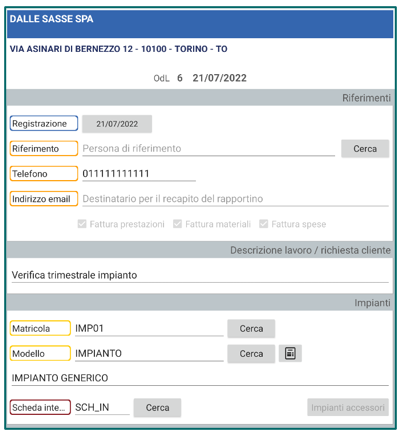This screenshot has width=403, height=435.
Task: Click Cerca button next to Riferimento field
Action: (365, 149)
